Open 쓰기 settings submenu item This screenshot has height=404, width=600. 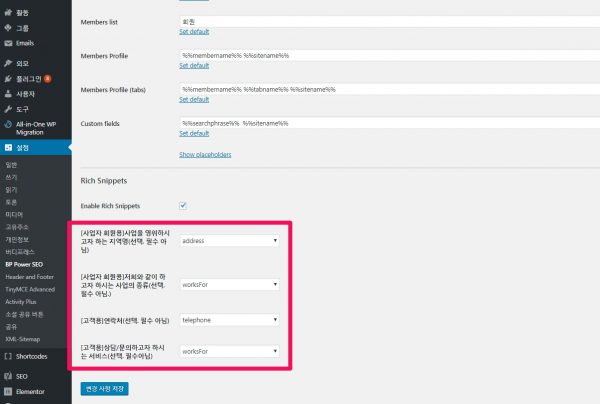(11, 177)
